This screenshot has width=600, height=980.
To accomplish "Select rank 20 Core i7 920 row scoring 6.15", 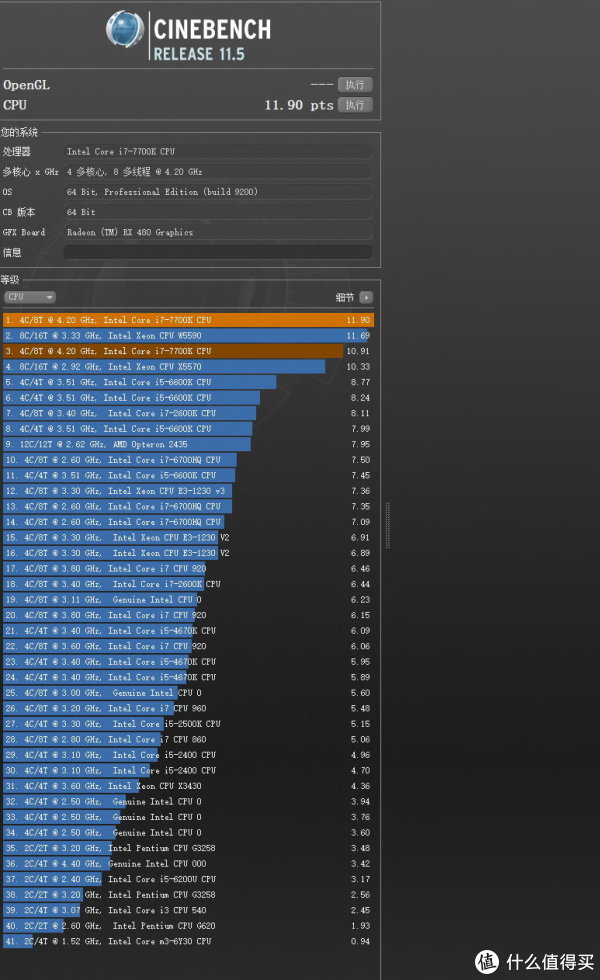I will tap(188, 616).
